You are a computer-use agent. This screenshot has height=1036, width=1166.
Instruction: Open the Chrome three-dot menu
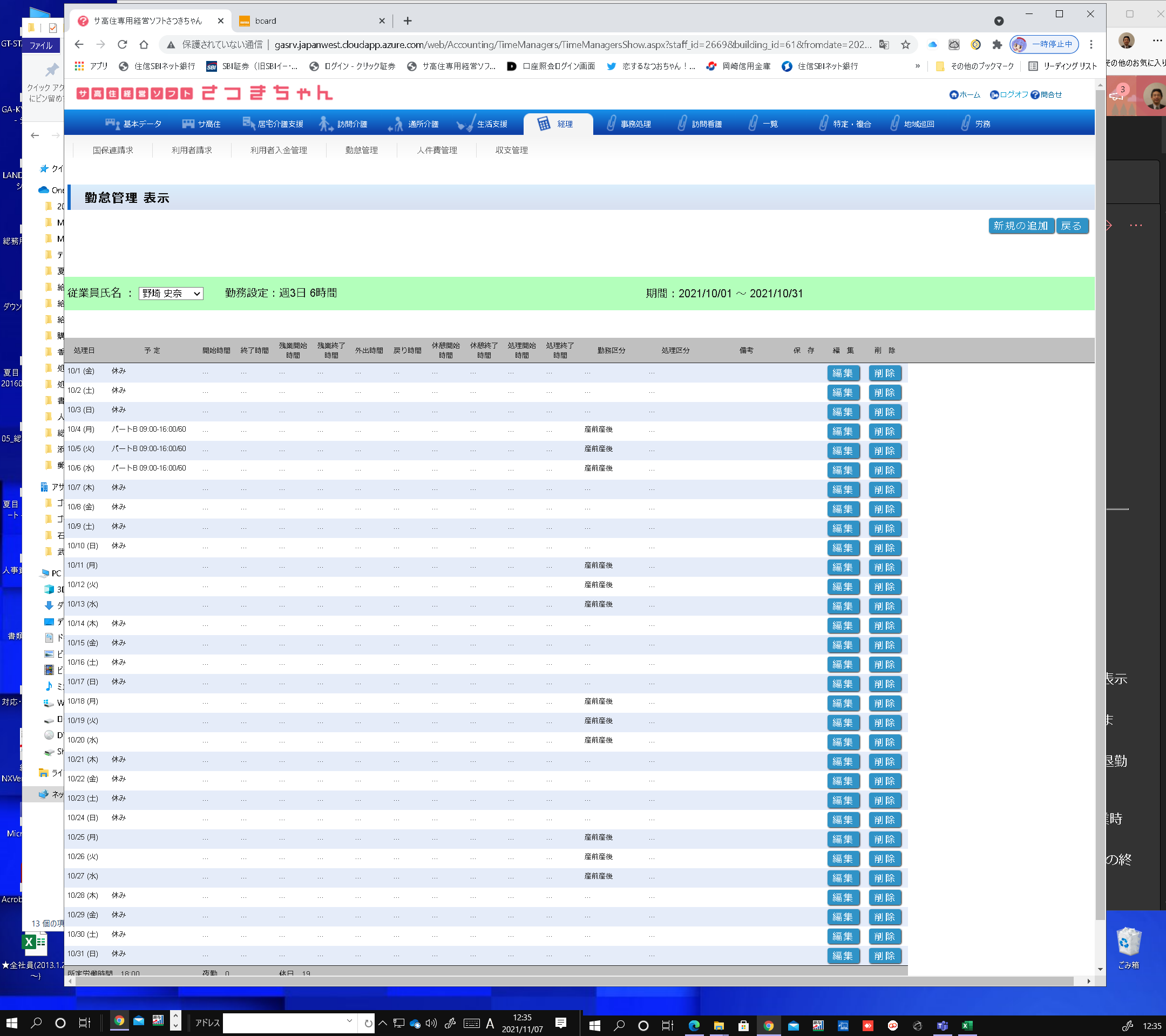[1091, 44]
